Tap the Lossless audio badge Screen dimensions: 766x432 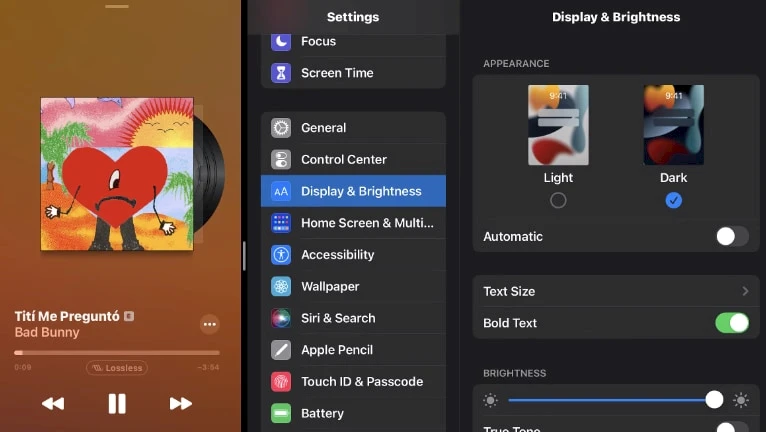point(117,368)
